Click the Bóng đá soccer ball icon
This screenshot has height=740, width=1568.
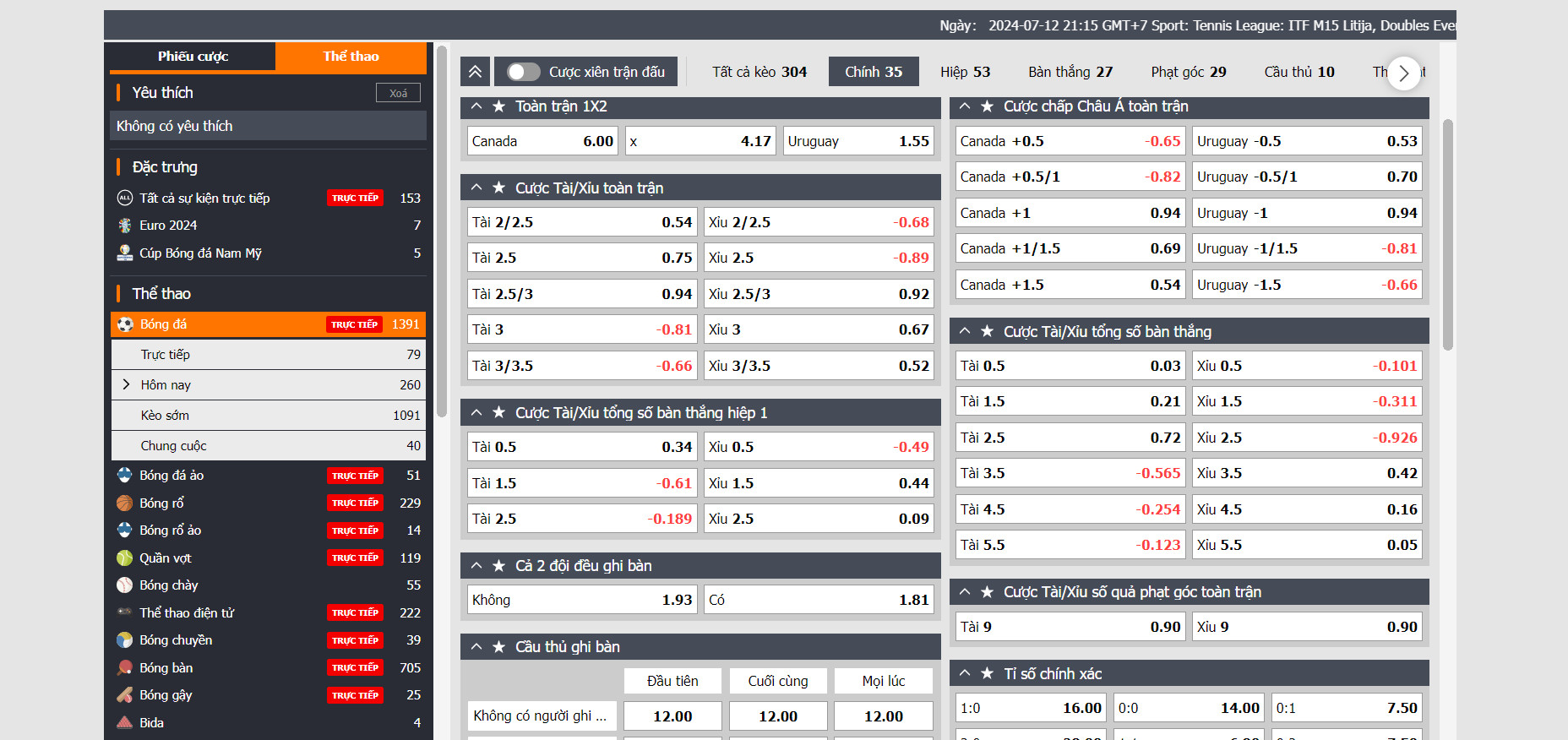pos(125,324)
